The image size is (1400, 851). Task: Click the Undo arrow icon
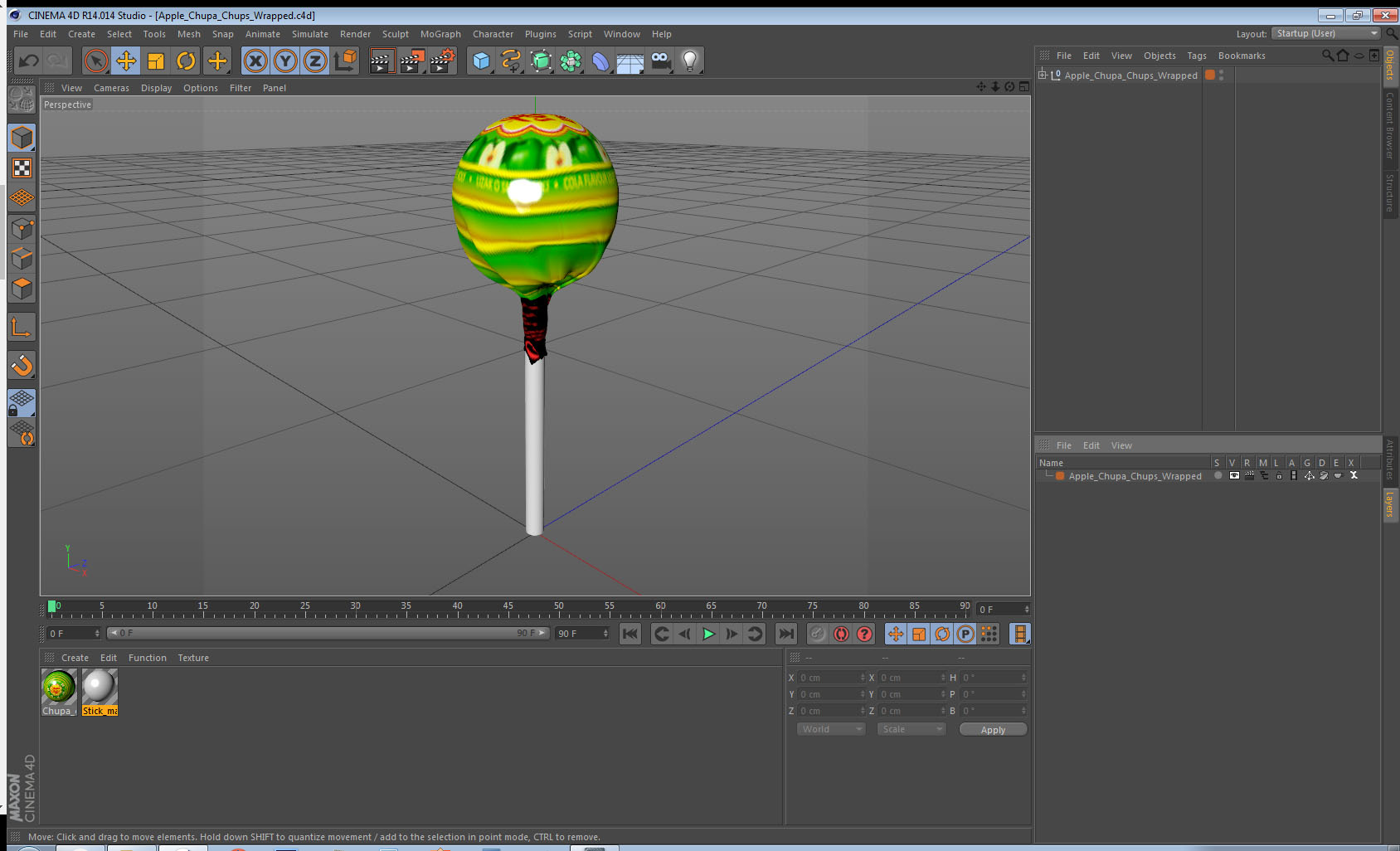[x=29, y=61]
